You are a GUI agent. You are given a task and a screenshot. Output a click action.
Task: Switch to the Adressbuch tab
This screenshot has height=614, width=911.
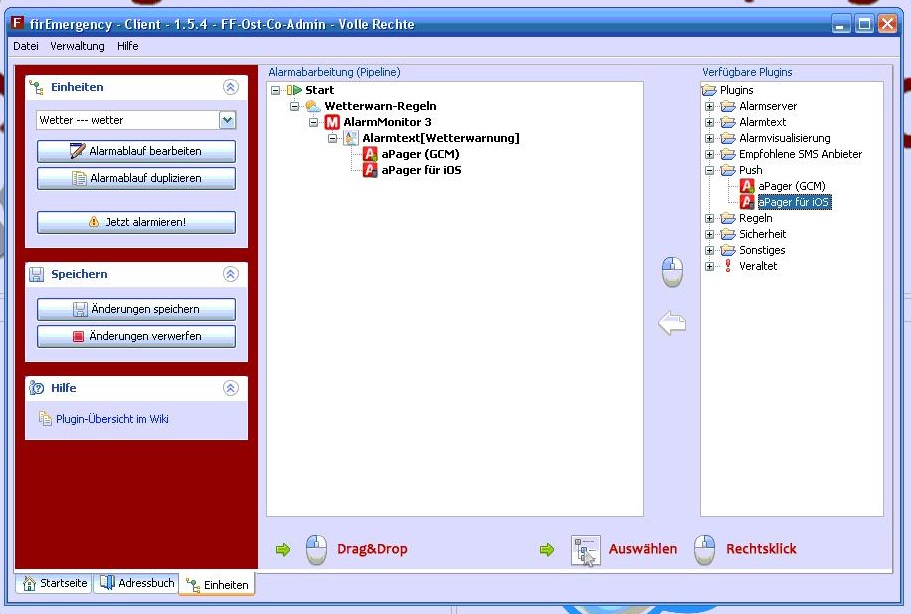(135, 583)
